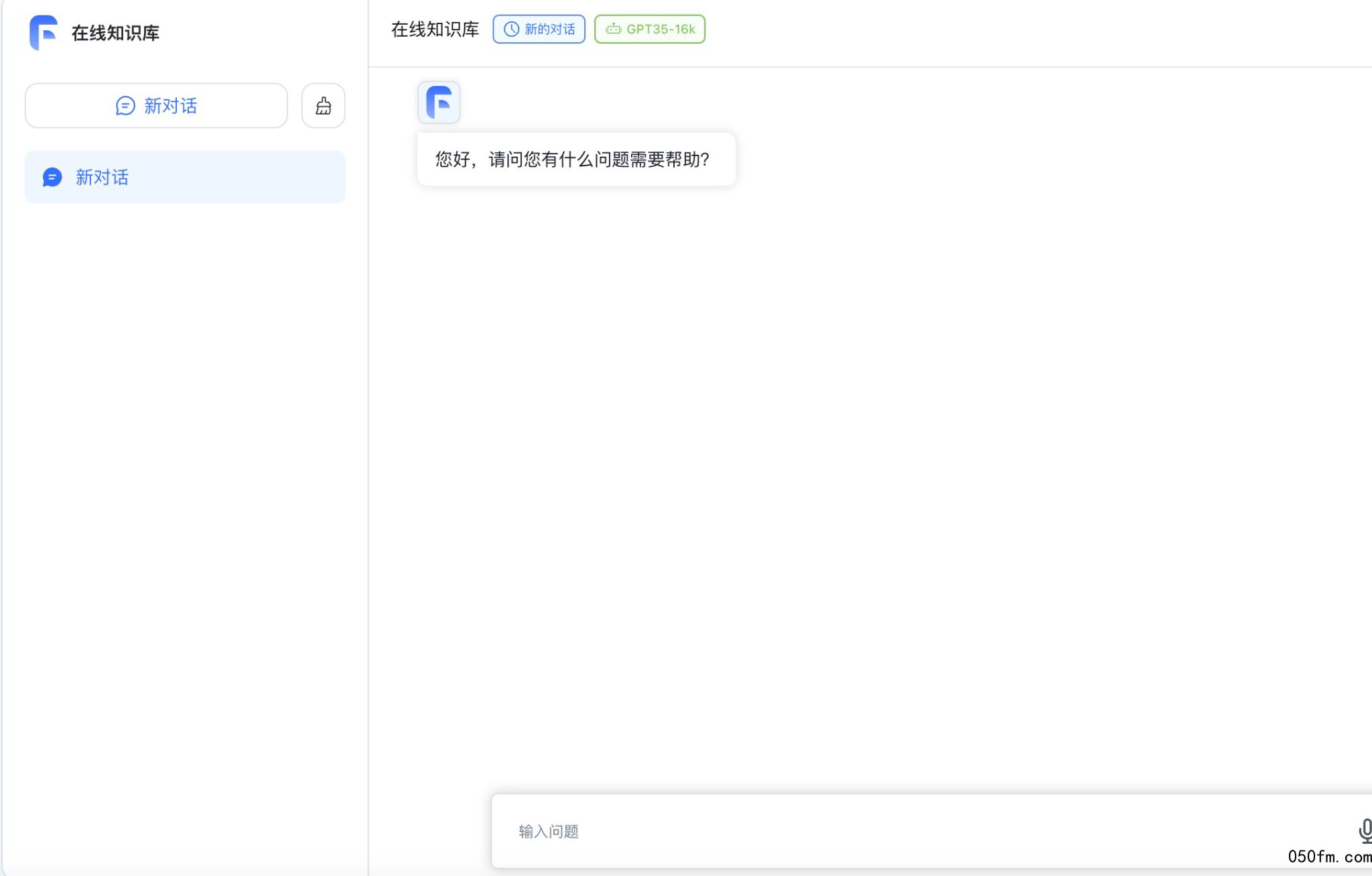Viewport: 1372px width, 876px height.
Task: Click the 在线知识库 title in chat header
Action: [x=435, y=29]
